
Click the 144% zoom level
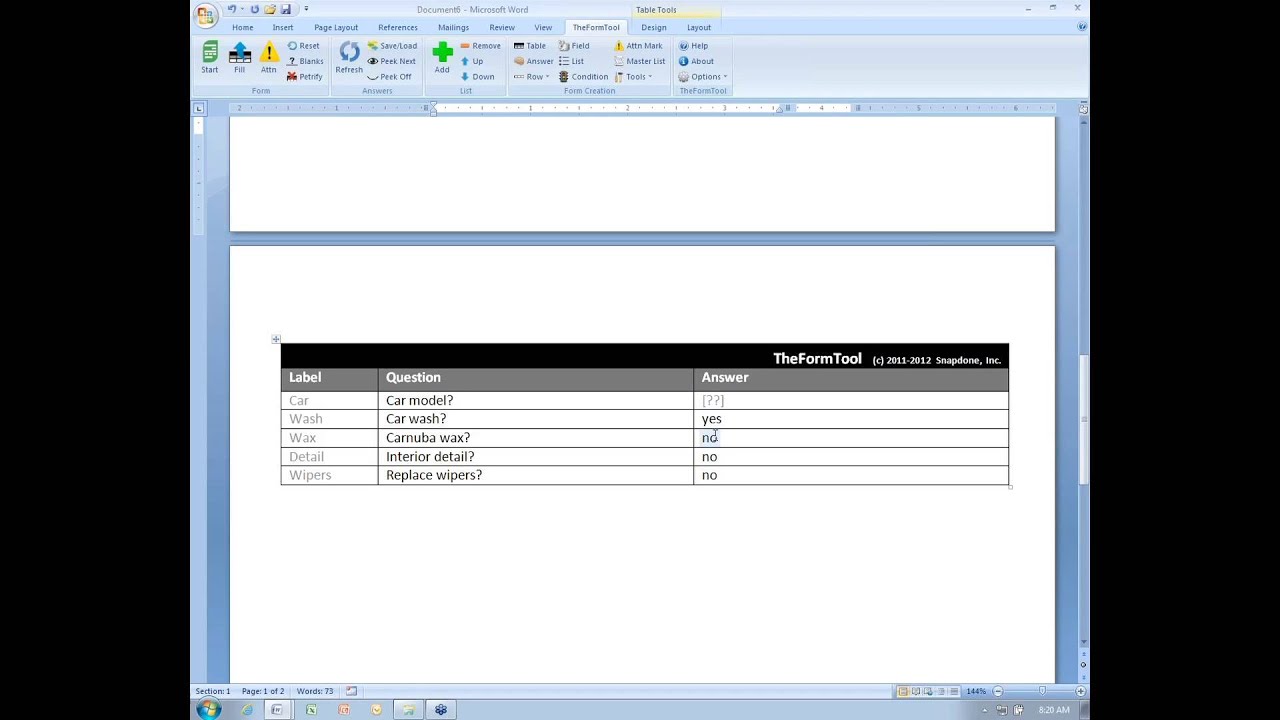coord(976,691)
